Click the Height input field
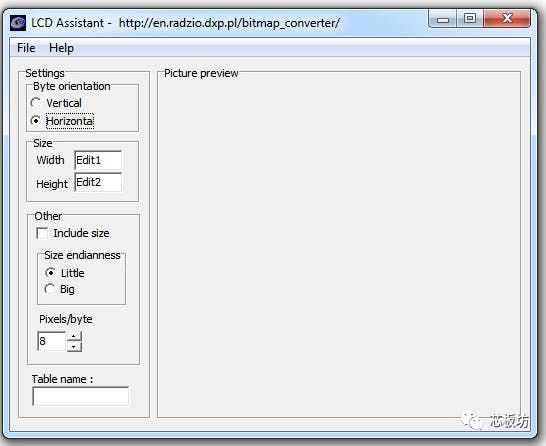546x446 pixels. point(98,182)
